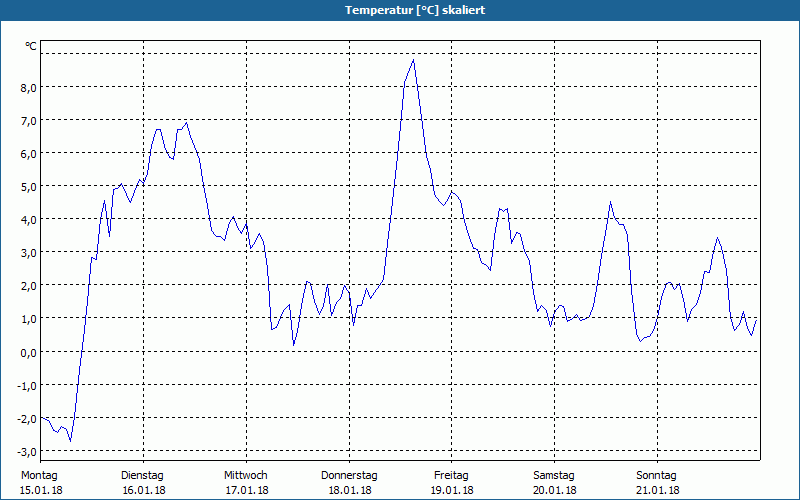The width and height of the screenshot is (800, 500).
Task: Click the date 19.01.18
Action: 453,490
